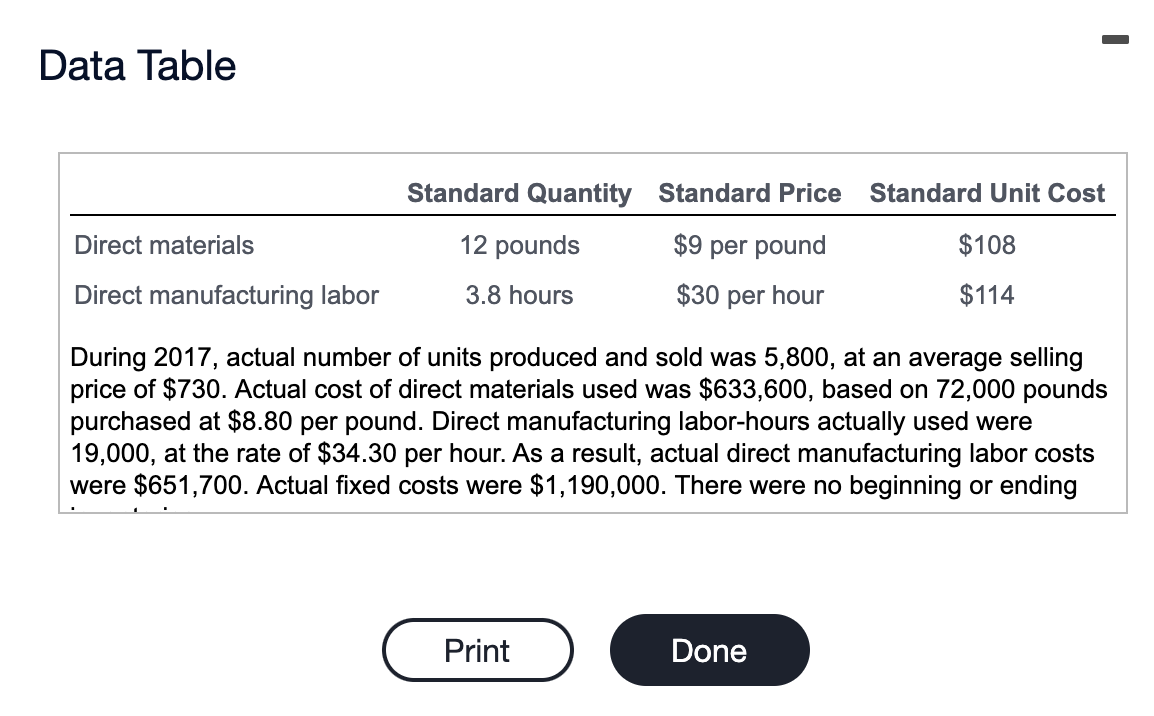
Task: Click the 12 pounds quantity cell
Action: pos(519,245)
